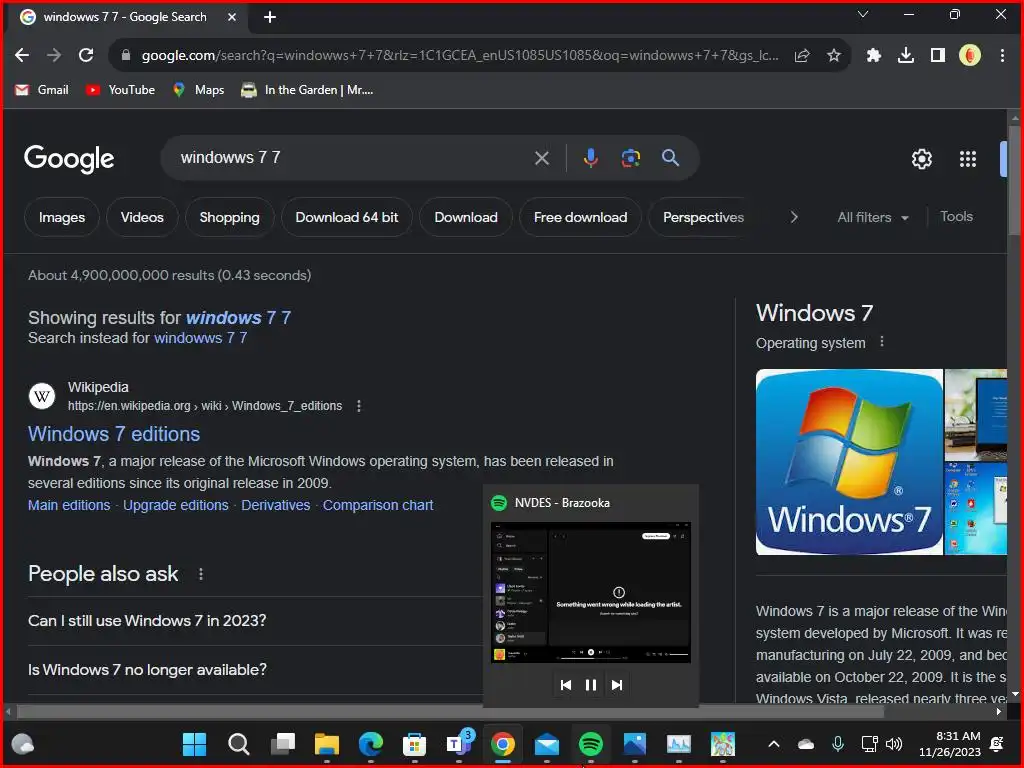Open Chrome three-dot menu
The width and height of the screenshot is (1024, 768).
pyautogui.click(x=1002, y=56)
